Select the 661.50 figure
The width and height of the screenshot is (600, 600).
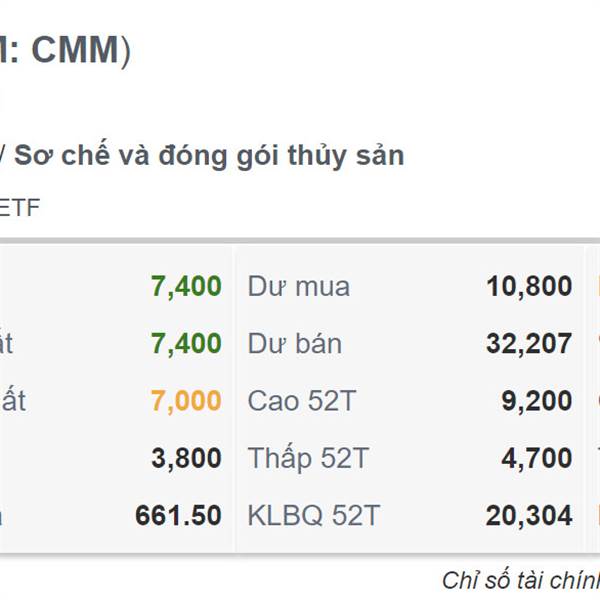(x=178, y=515)
